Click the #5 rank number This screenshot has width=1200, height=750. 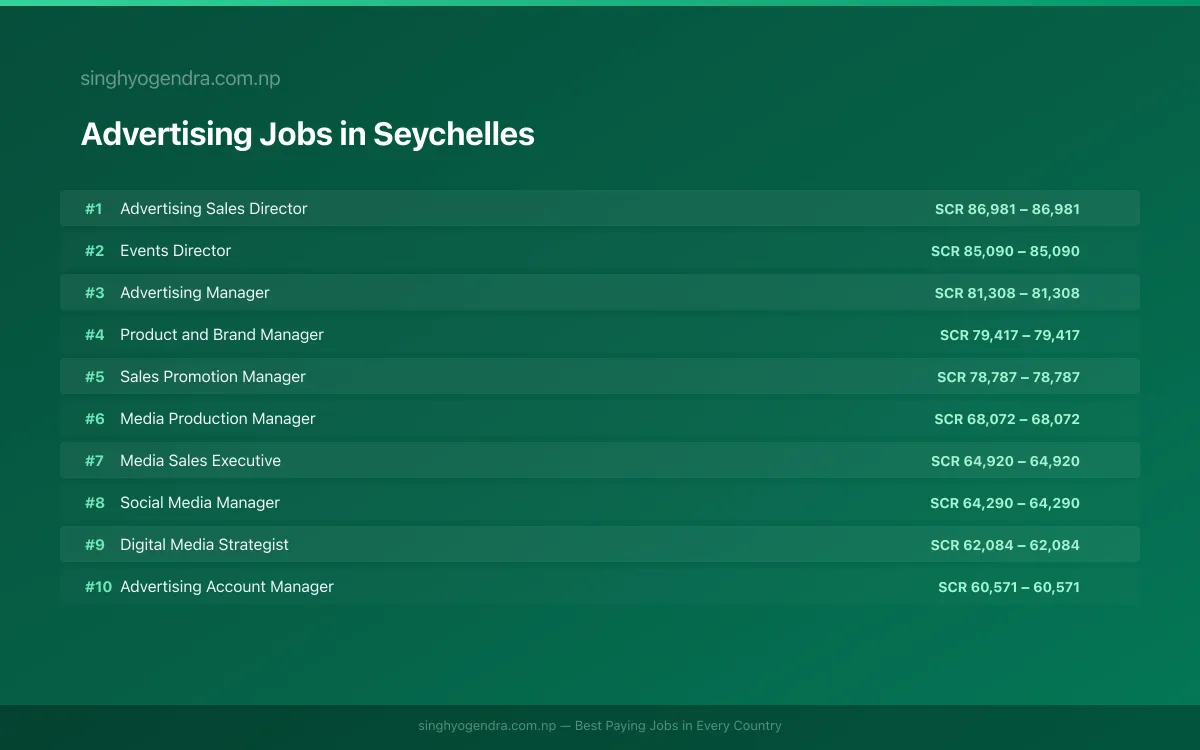(x=94, y=377)
